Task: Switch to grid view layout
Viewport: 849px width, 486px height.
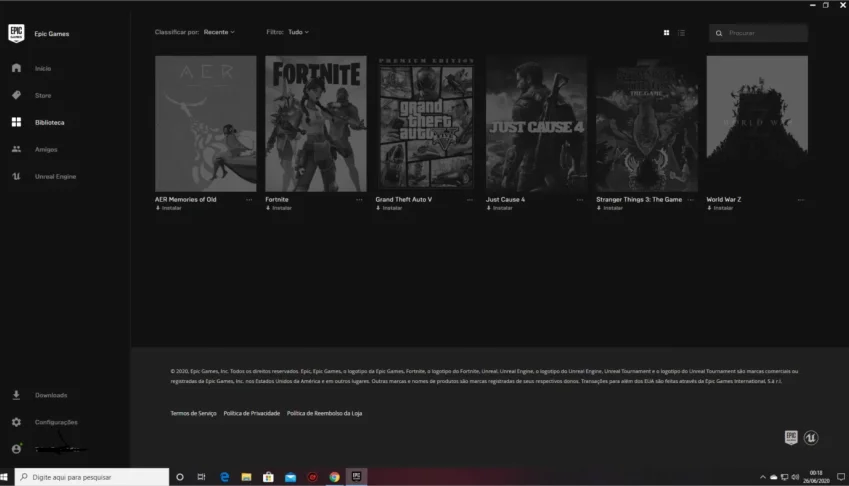Action: [667, 33]
